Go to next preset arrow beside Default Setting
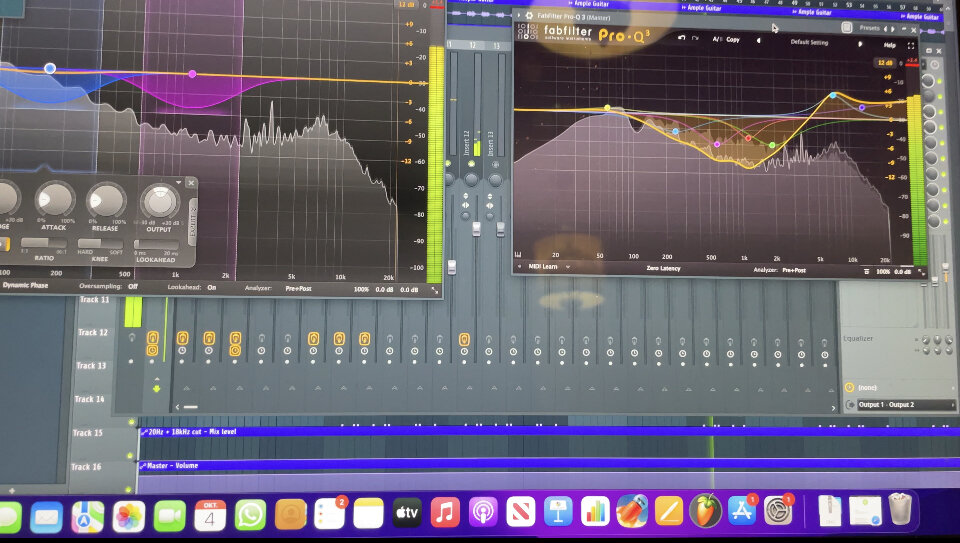Image resolution: width=960 pixels, height=543 pixels. tap(860, 44)
